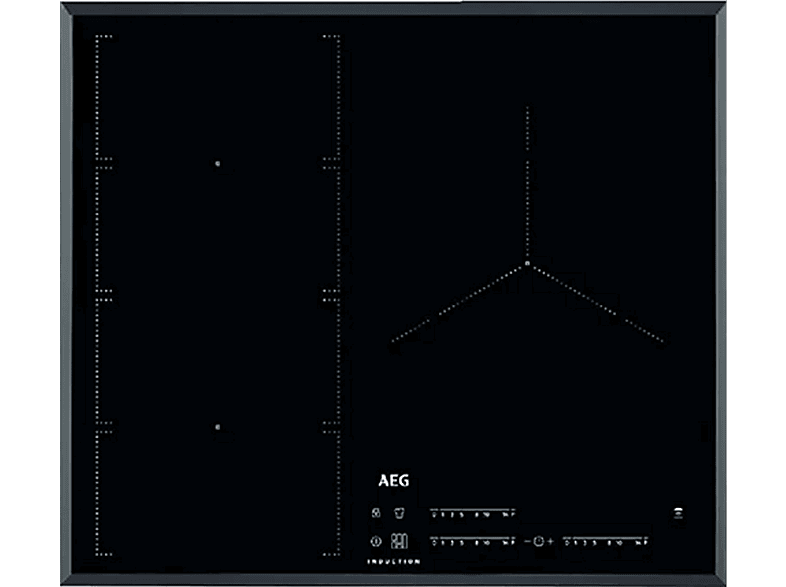Tap the Hob2Hood icon at far right
Viewport: 786px width, 587px height.
(x=679, y=514)
